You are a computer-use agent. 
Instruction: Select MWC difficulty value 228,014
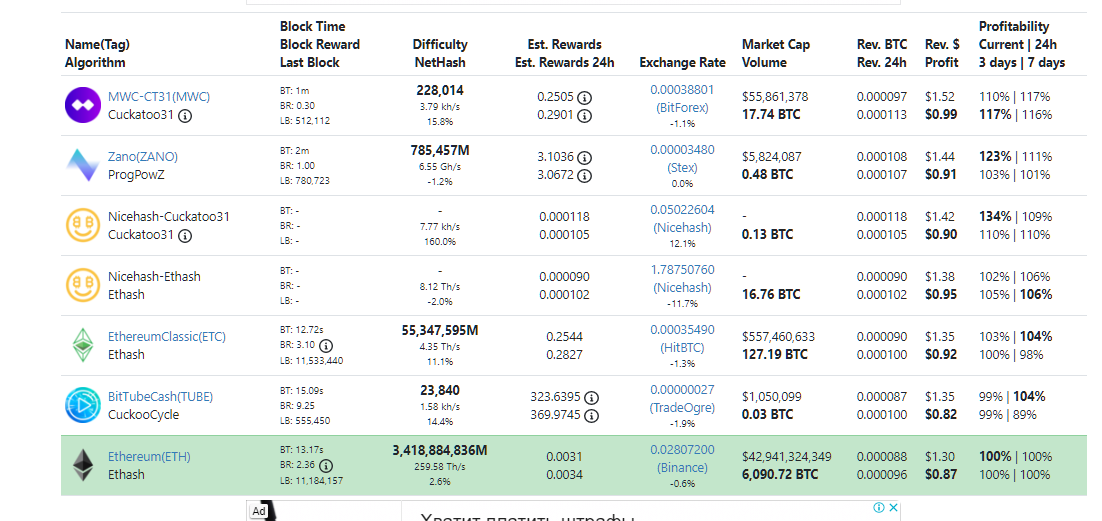440,90
